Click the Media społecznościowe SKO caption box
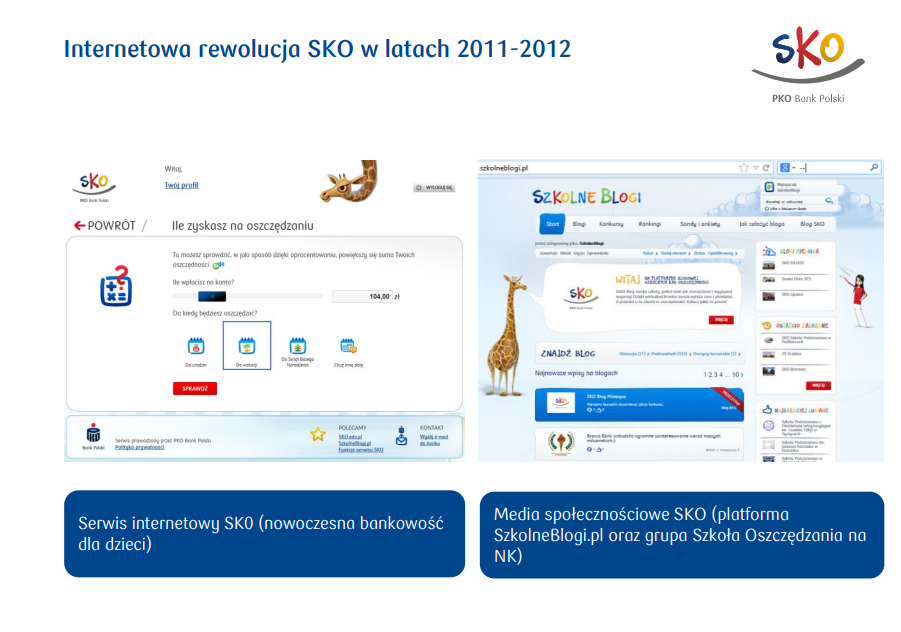Viewport: 901px width, 632px height. [681, 535]
